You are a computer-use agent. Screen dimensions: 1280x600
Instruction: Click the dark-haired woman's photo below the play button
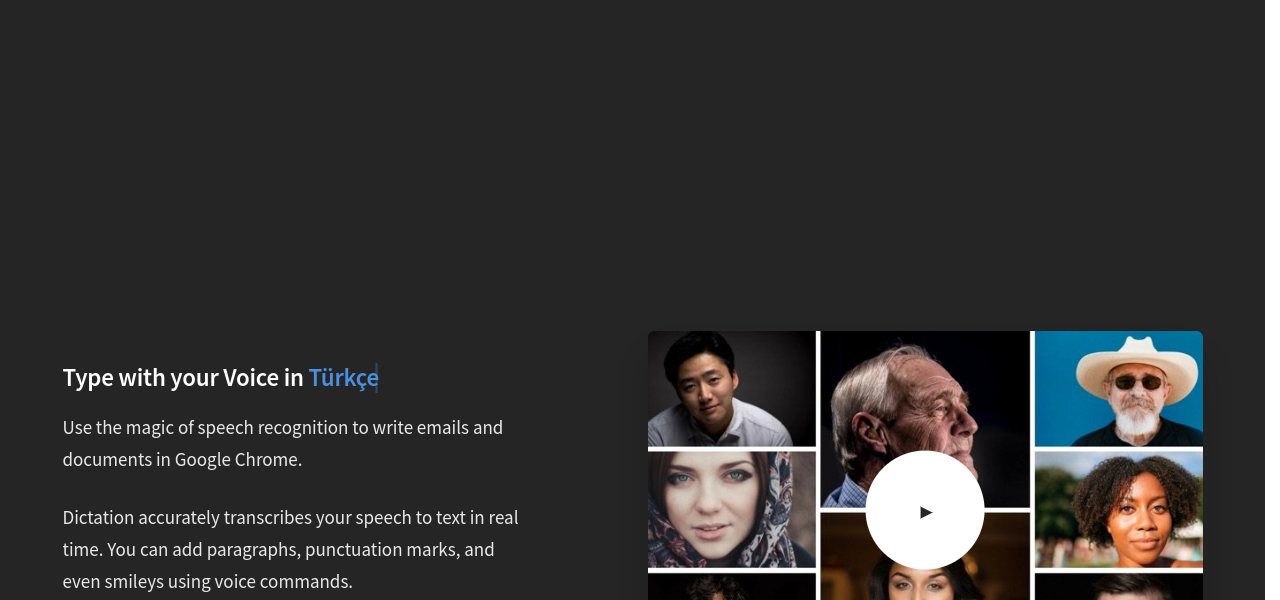924,583
